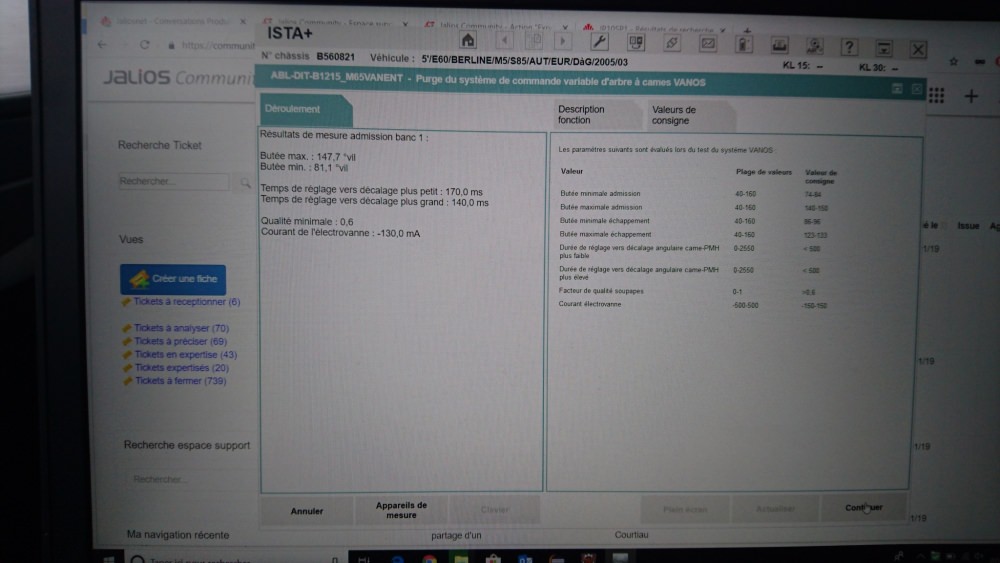Open the wrench settings icon in ISTA+
The image size is (1000, 563).
pyautogui.click(x=599, y=42)
